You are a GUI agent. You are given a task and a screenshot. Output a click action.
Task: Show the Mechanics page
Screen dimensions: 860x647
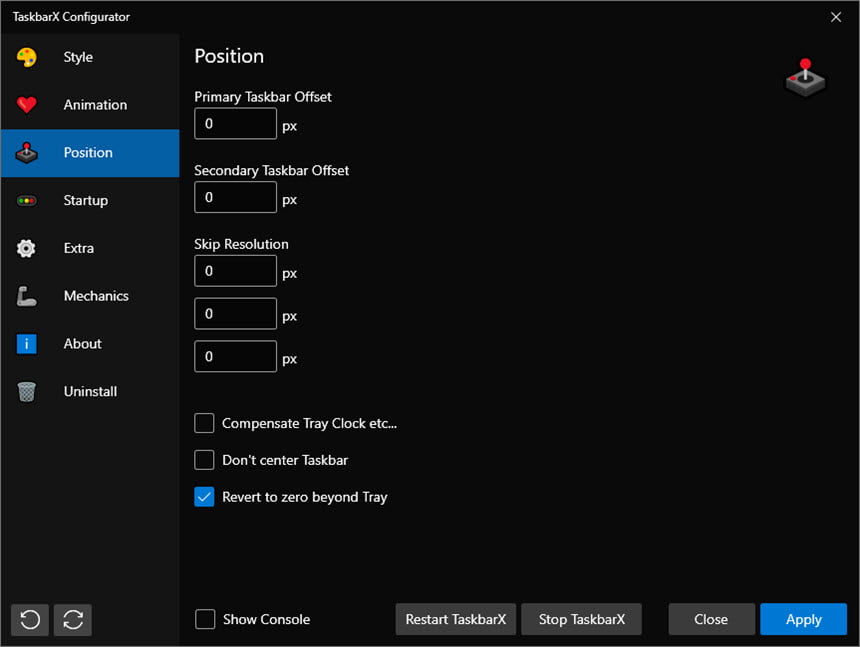90,296
